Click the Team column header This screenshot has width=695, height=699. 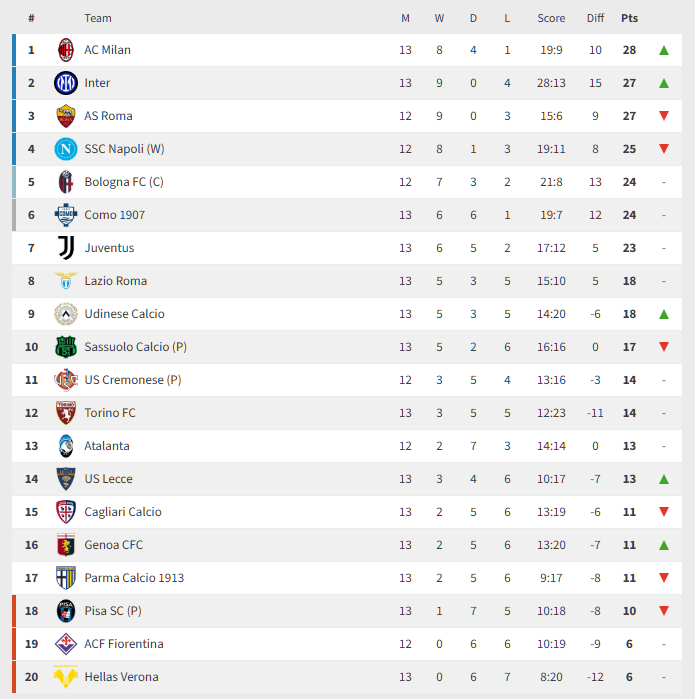click(98, 18)
